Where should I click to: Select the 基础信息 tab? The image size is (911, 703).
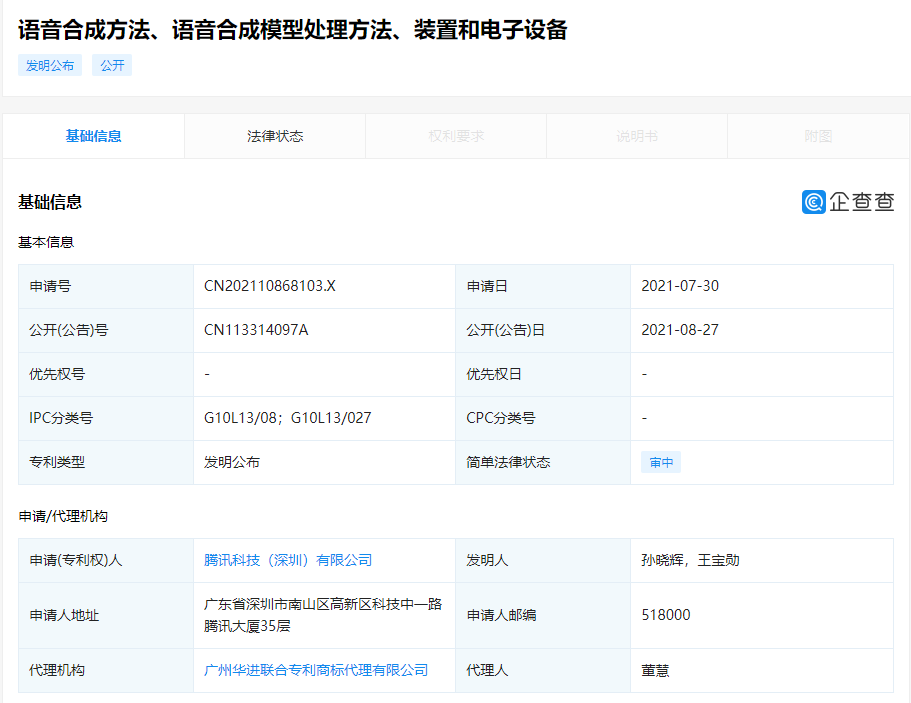point(94,136)
